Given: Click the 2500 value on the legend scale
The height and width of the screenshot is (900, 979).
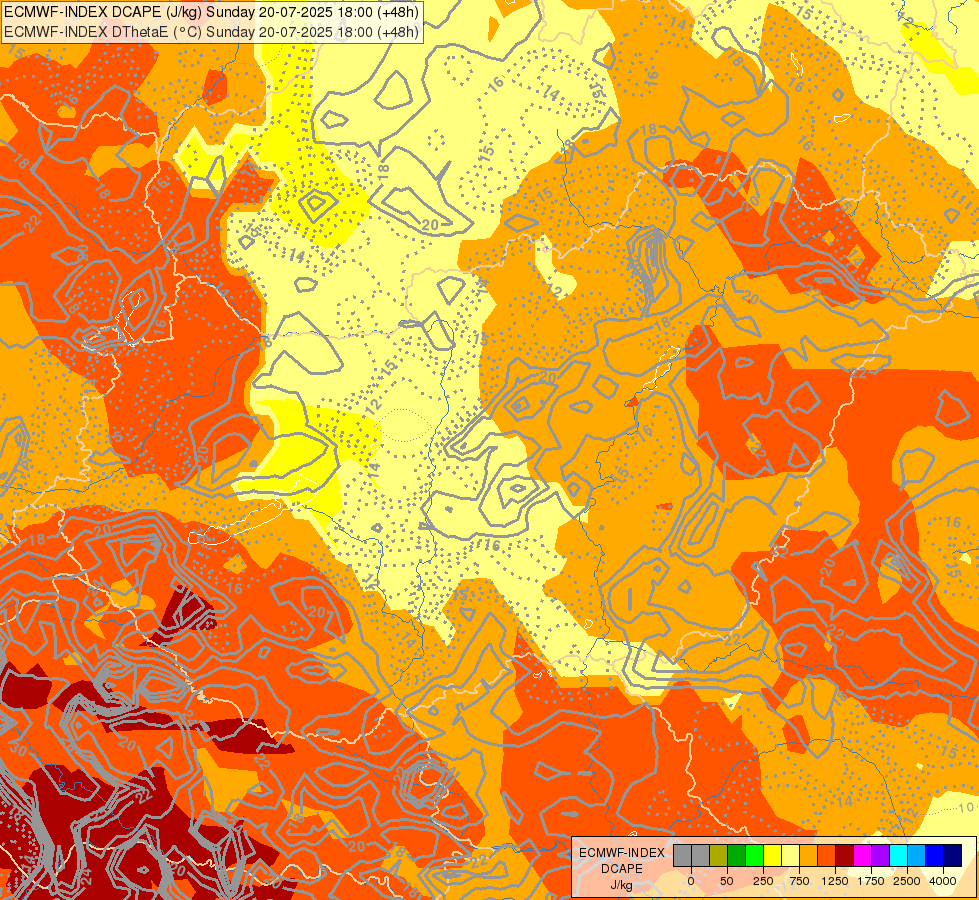Looking at the screenshot, I should [907, 881].
